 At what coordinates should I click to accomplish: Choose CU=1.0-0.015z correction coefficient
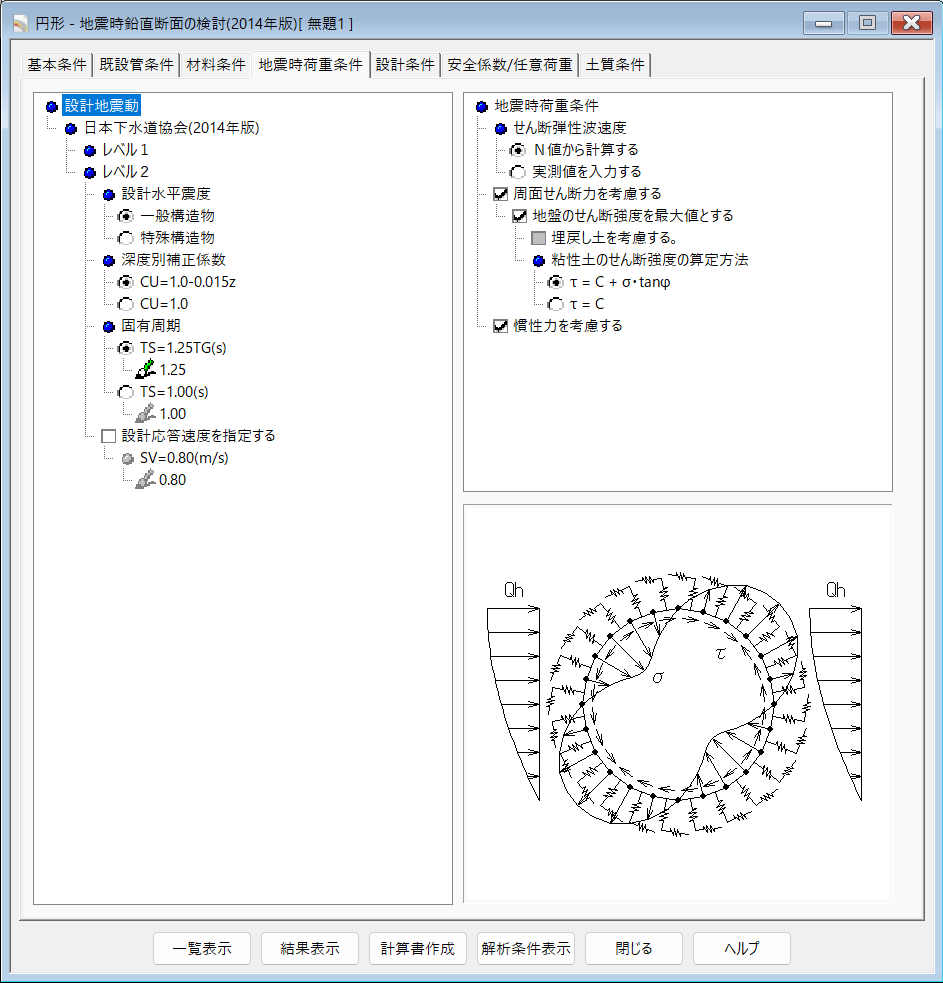(126, 282)
